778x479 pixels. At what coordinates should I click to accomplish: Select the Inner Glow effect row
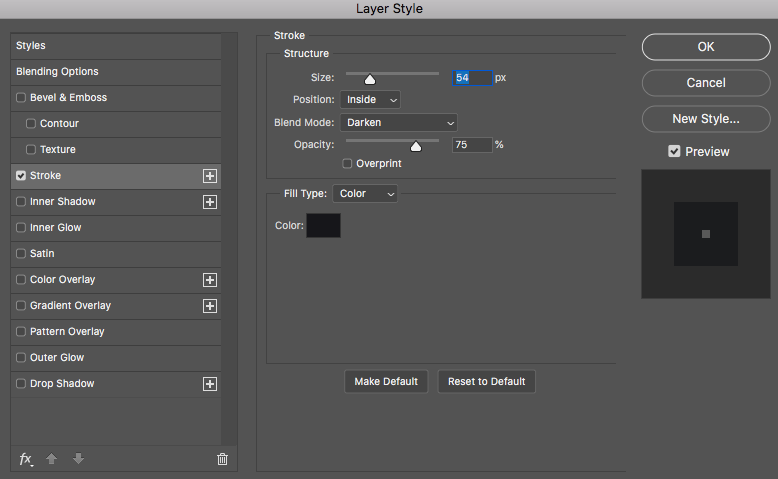116,227
